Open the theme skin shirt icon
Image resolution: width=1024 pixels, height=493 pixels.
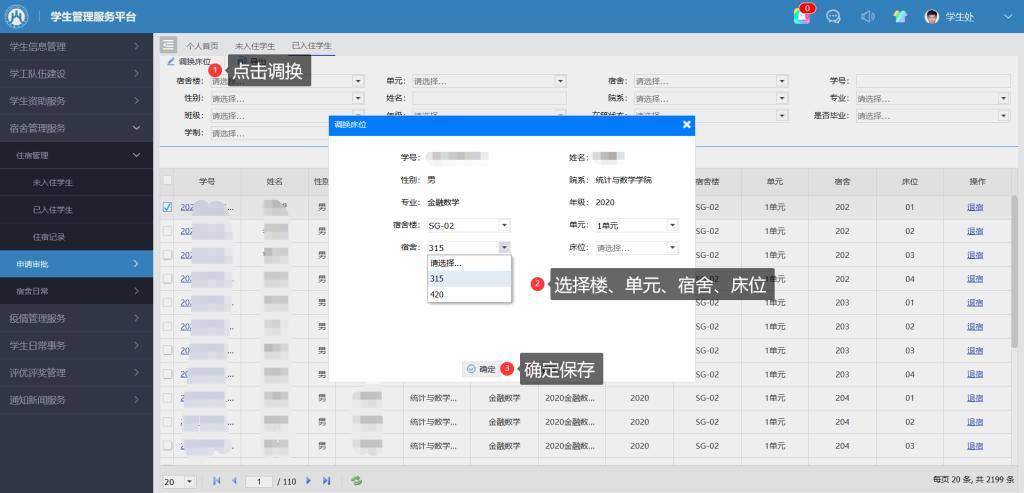click(x=899, y=16)
